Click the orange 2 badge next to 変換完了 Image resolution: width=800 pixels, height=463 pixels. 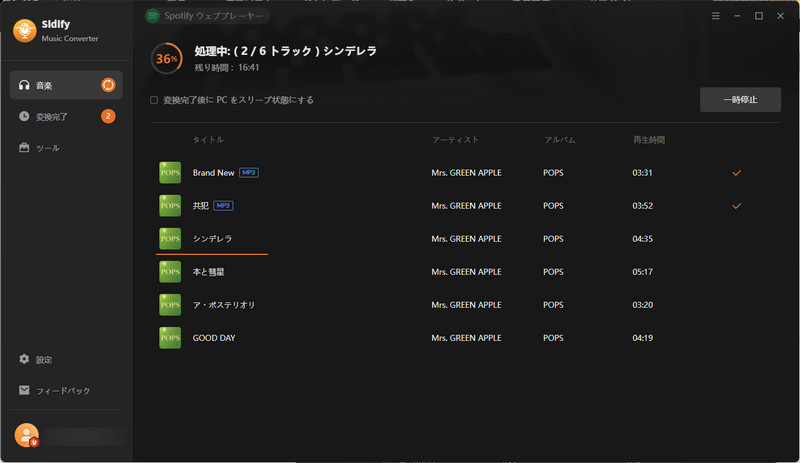point(108,116)
